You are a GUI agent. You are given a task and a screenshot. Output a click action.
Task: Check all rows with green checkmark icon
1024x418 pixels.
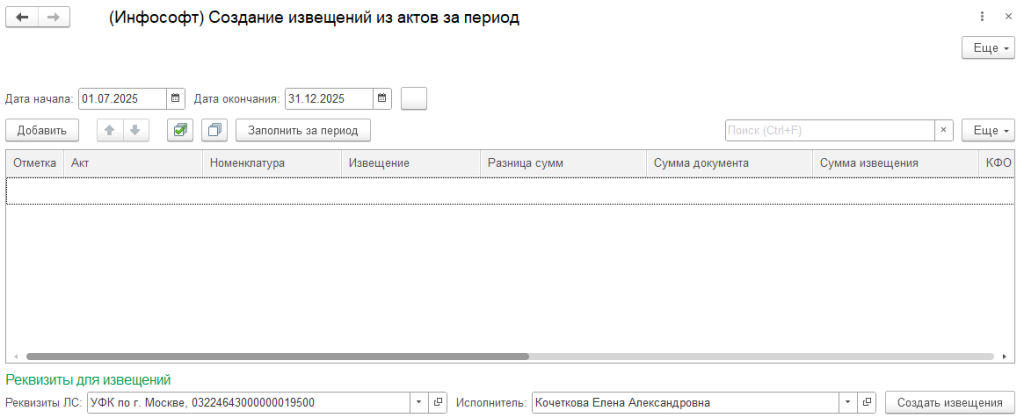point(180,130)
